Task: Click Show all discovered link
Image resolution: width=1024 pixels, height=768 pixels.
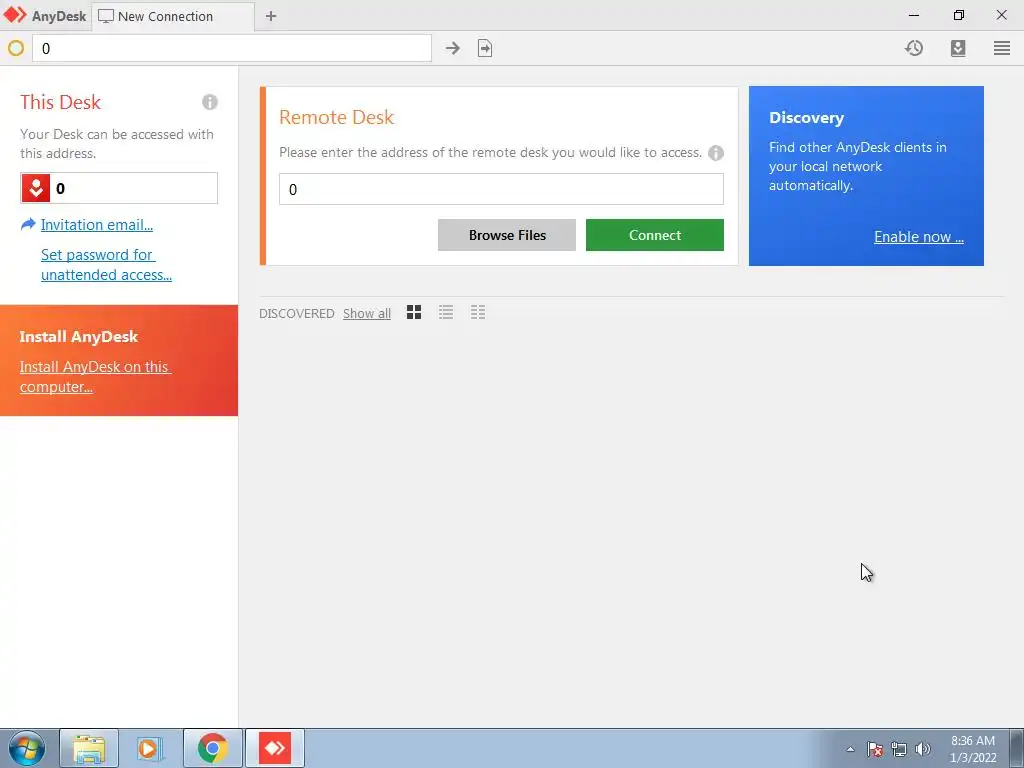Action: (x=367, y=313)
